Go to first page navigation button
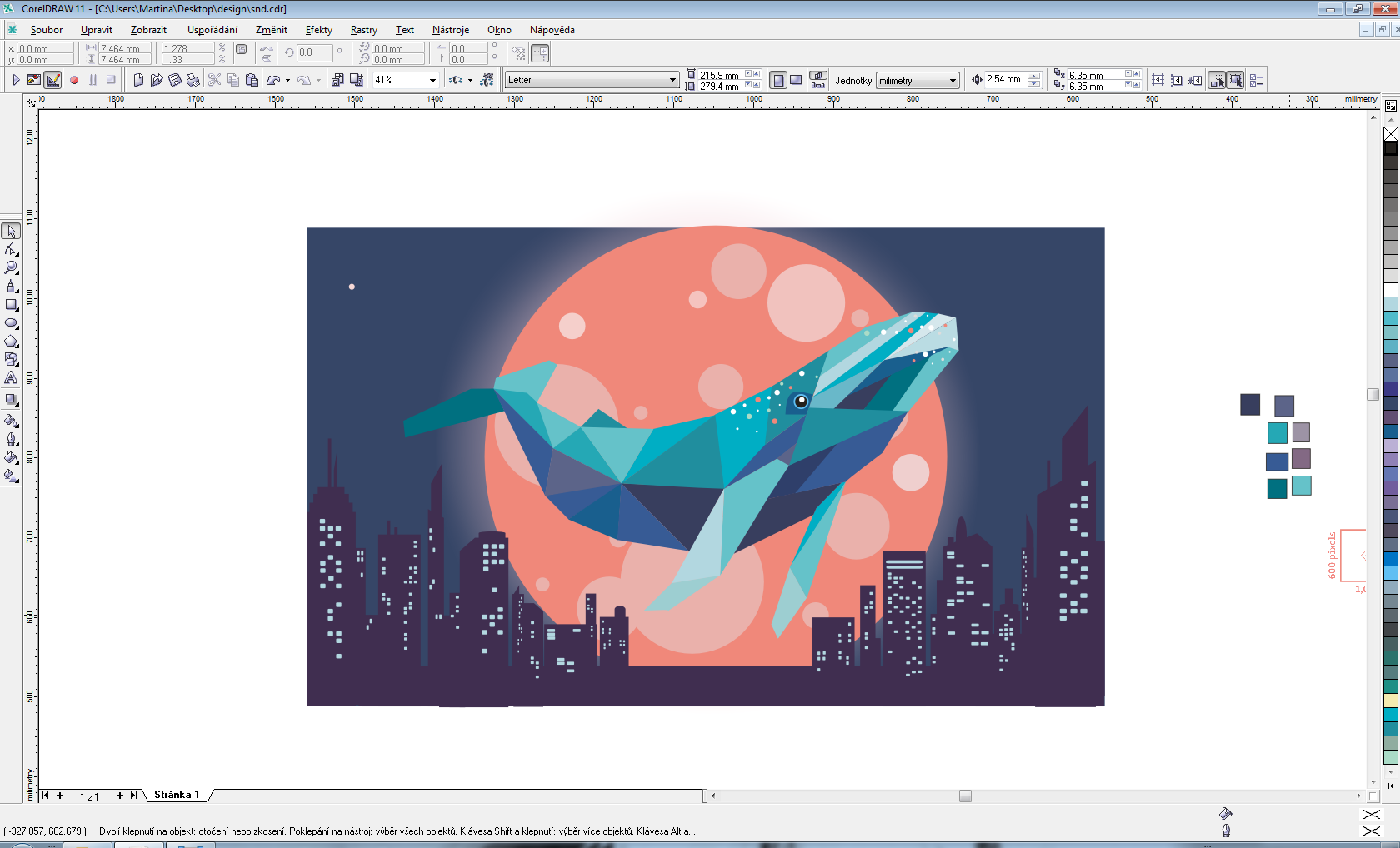This screenshot has height=848, width=1400. tap(45, 796)
